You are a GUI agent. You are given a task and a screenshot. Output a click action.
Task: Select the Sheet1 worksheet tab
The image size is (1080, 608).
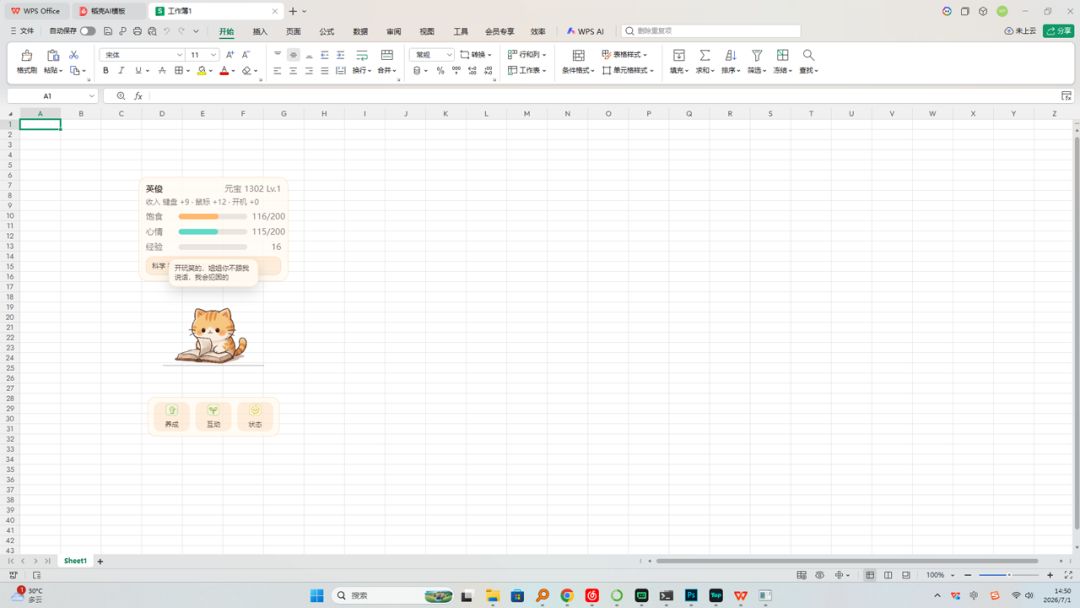(x=75, y=561)
